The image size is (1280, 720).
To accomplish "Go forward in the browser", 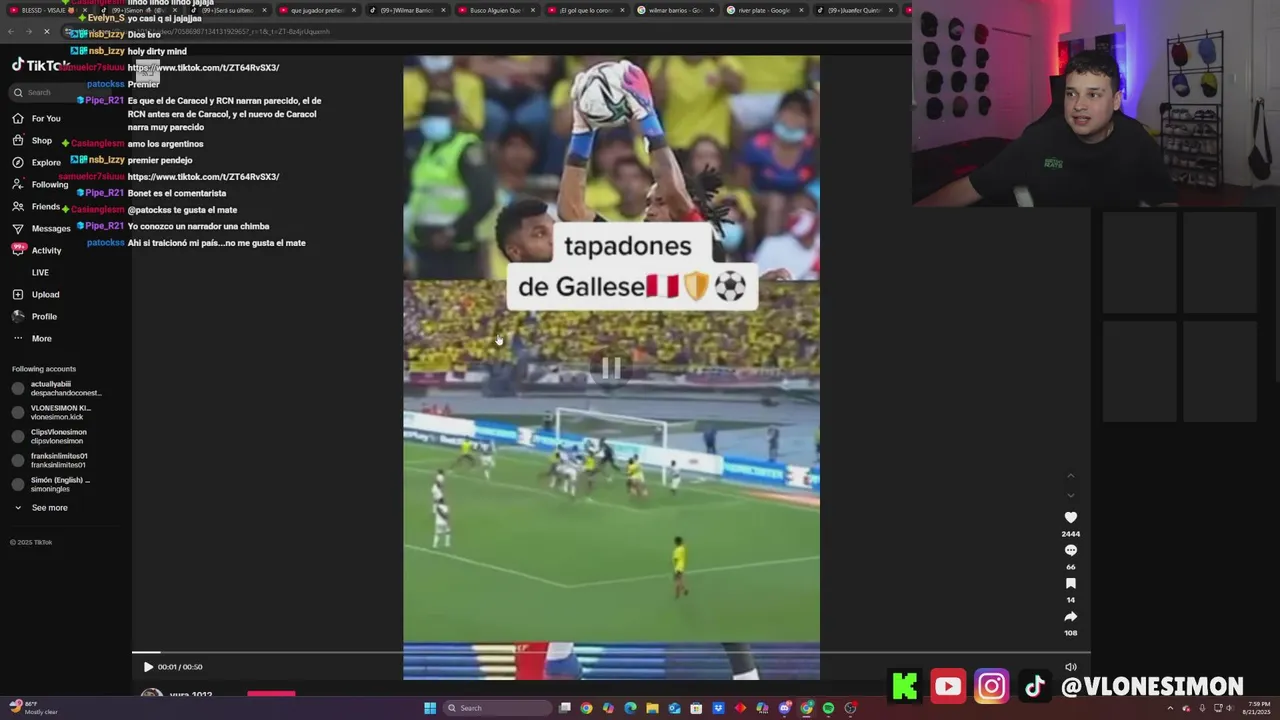I will 28,32.
